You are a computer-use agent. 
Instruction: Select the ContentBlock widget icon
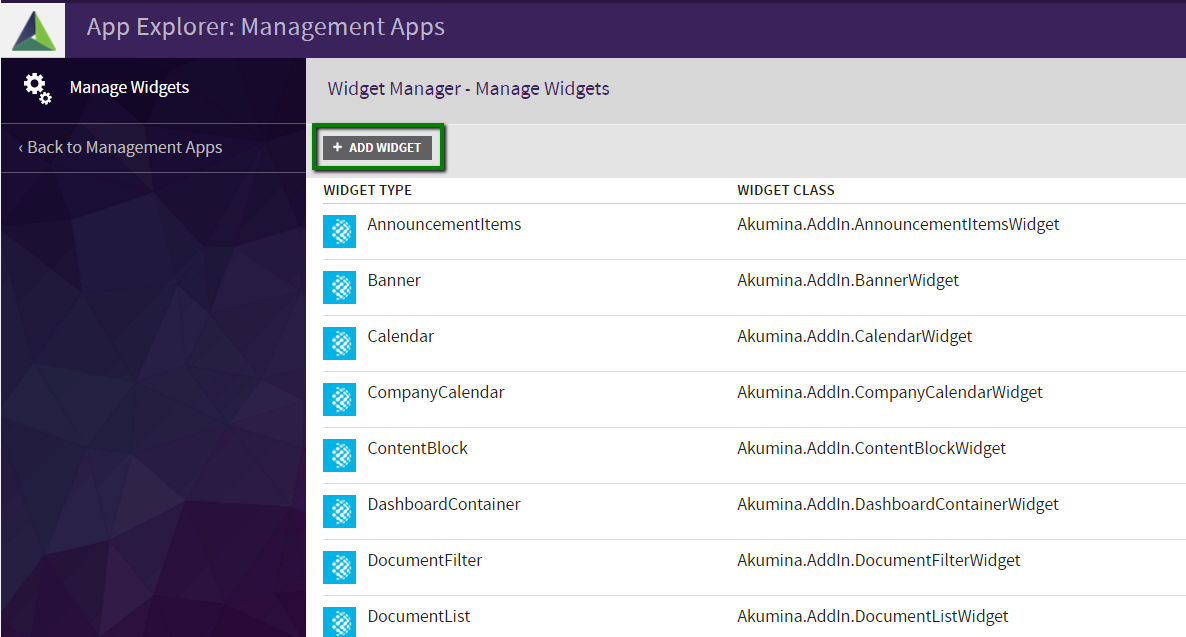[340, 456]
